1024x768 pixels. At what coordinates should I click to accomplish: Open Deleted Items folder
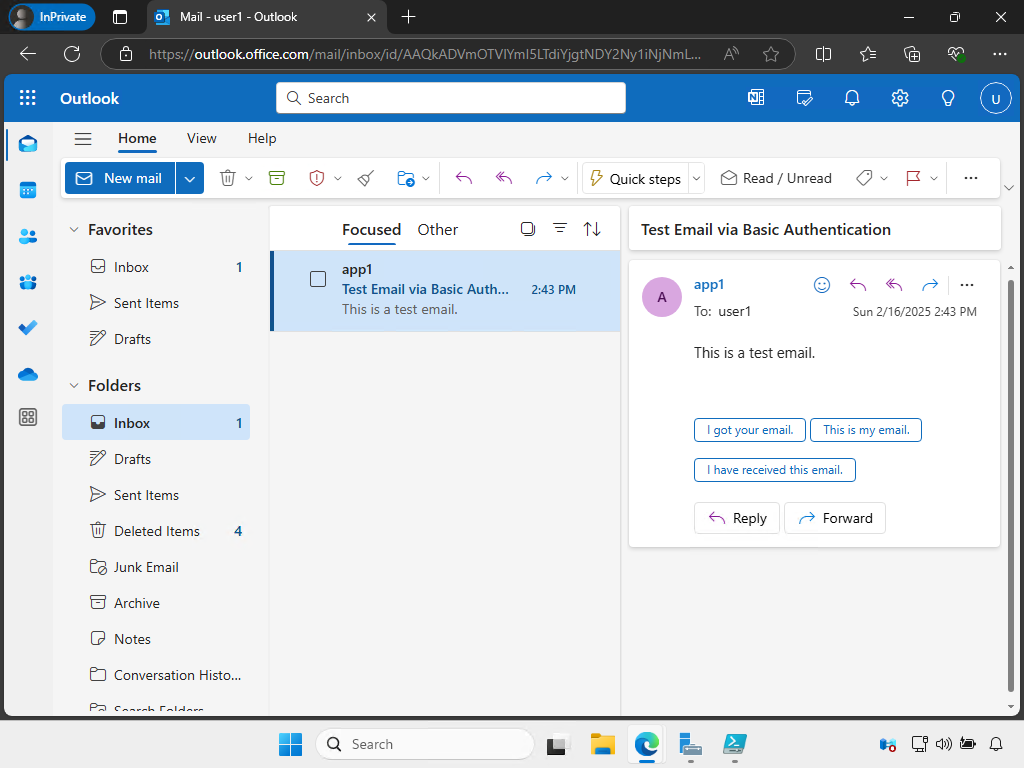click(x=156, y=531)
